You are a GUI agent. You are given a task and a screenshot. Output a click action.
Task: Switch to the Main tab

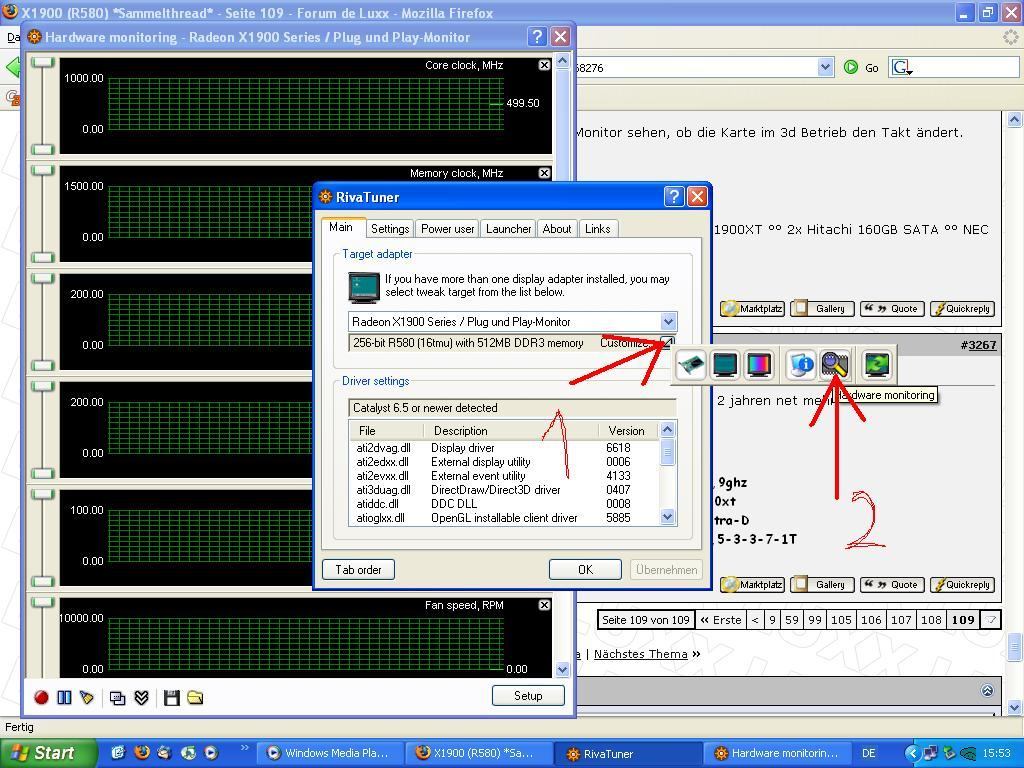point(341,227)
